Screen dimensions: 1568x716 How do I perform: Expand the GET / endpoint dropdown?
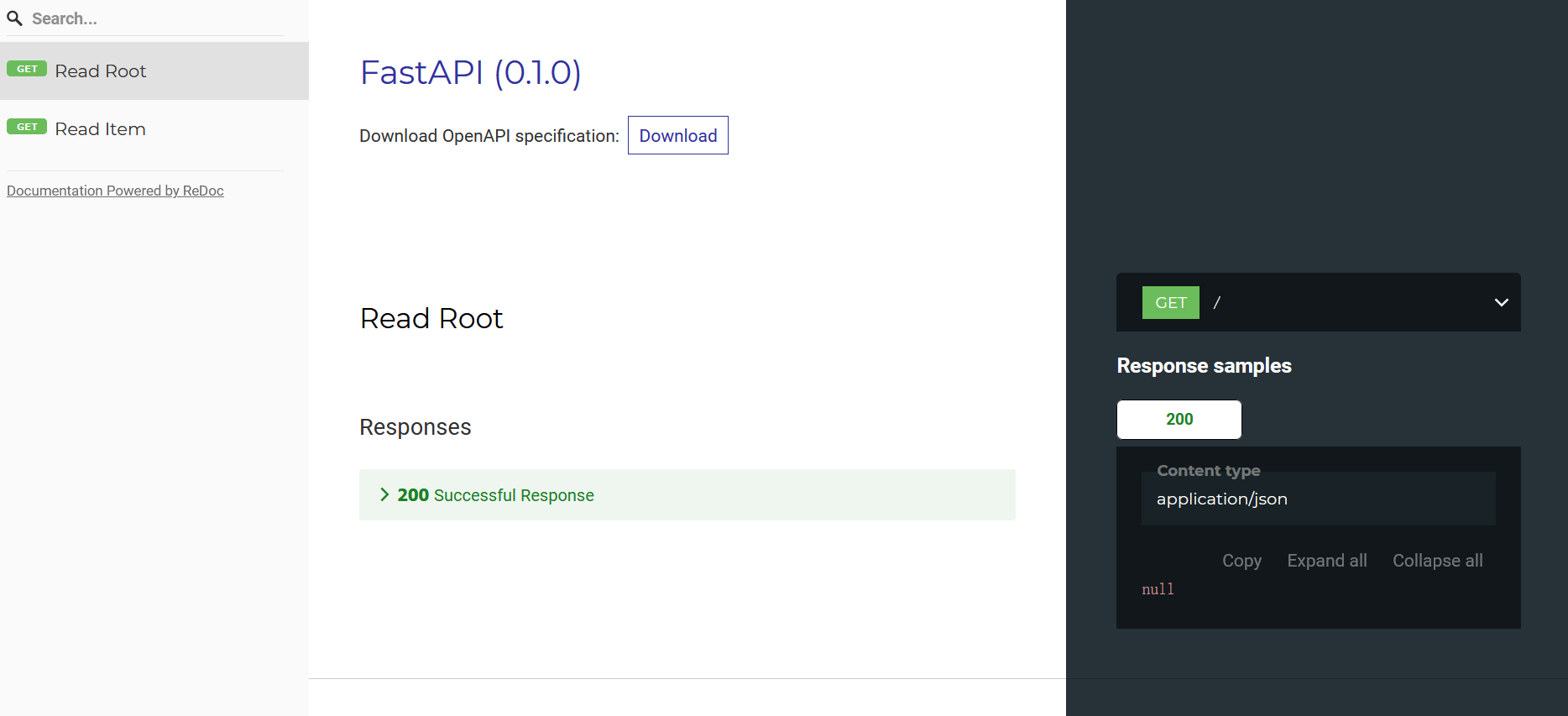coord(1319,302)
